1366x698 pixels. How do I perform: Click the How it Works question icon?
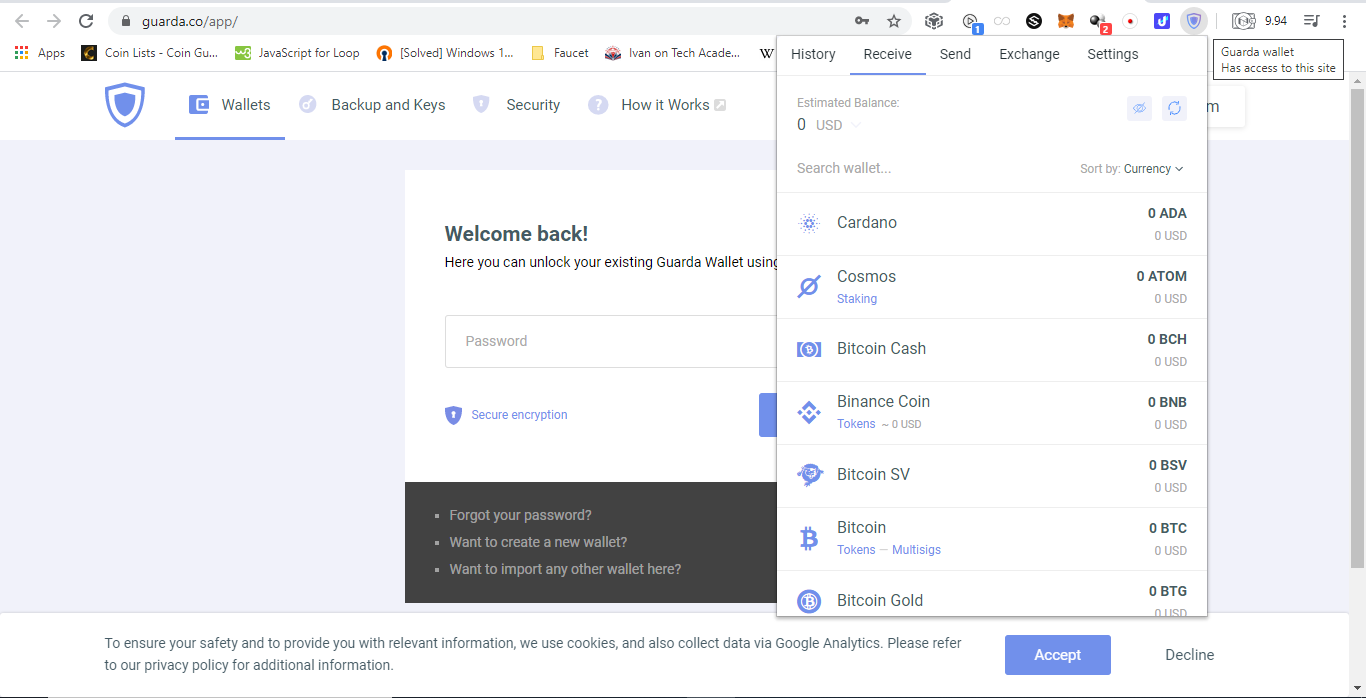598,105
